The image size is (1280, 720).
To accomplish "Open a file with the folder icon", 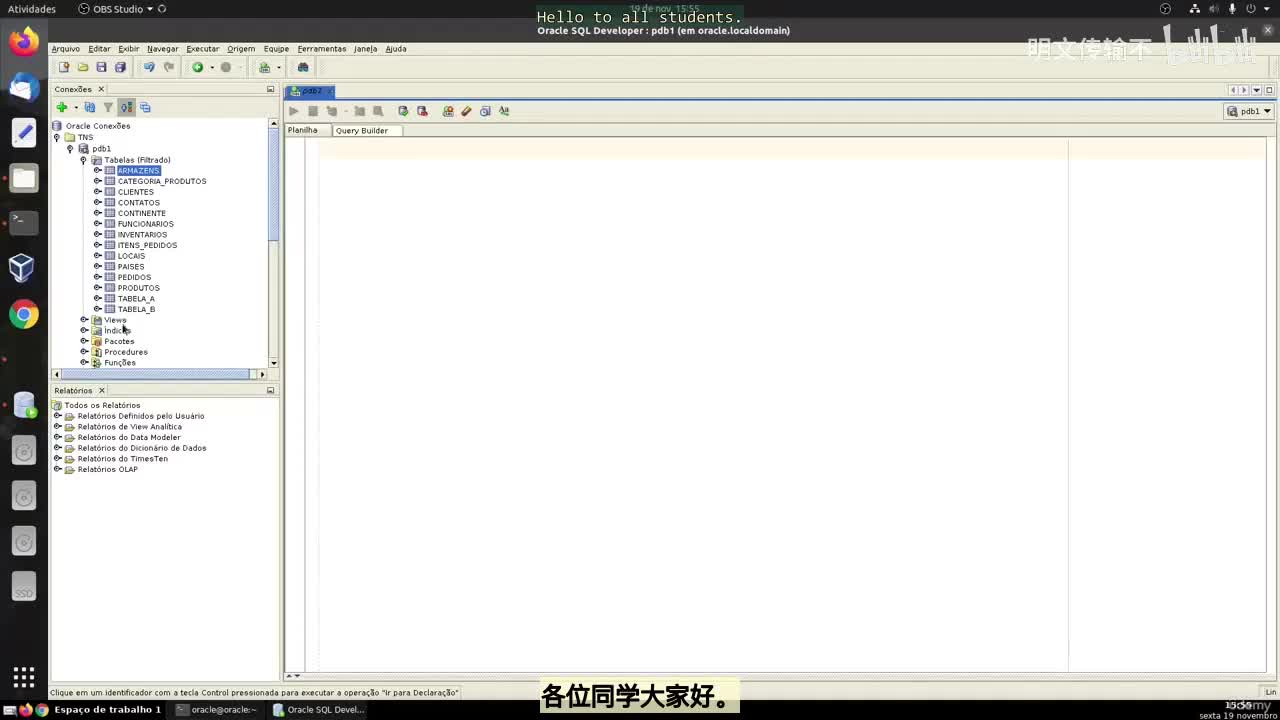I will pyautogui.click(x=83, y=67).
